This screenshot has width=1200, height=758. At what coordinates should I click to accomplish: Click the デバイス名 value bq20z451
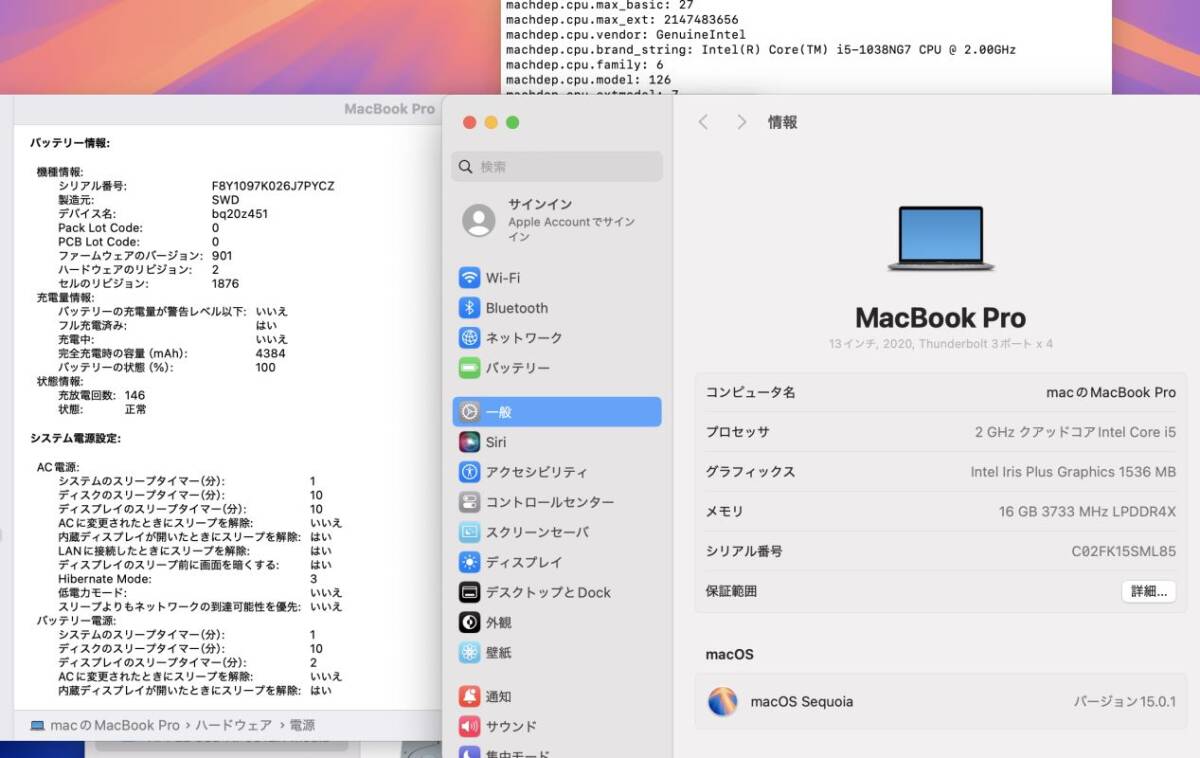(x=239, y=214)
